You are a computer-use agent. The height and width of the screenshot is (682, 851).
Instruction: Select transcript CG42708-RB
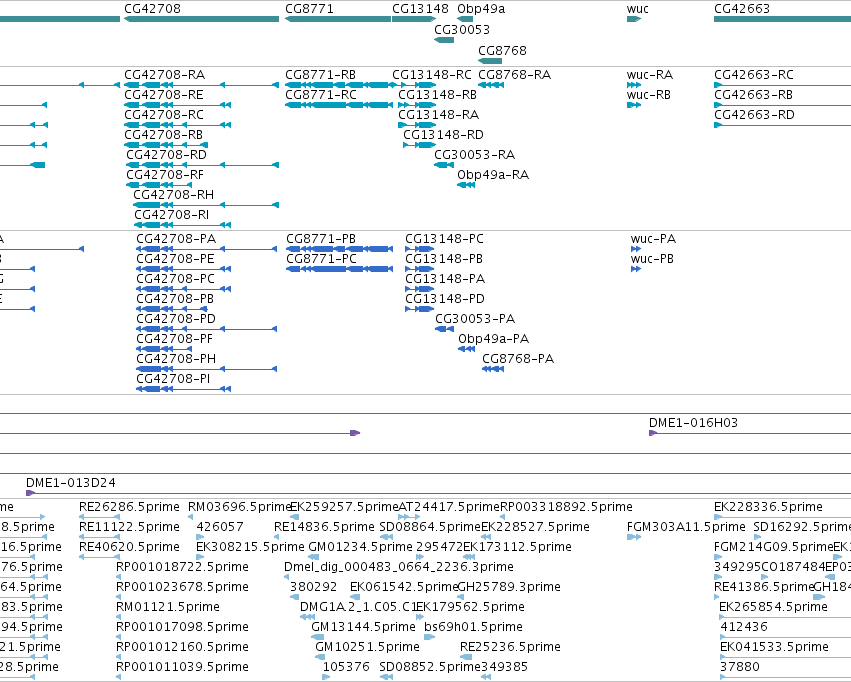166,145
